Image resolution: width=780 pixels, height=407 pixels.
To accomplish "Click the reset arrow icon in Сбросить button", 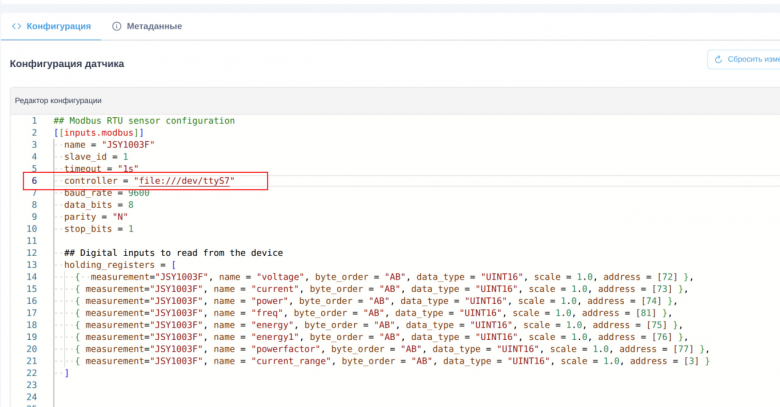I will 718,59.
